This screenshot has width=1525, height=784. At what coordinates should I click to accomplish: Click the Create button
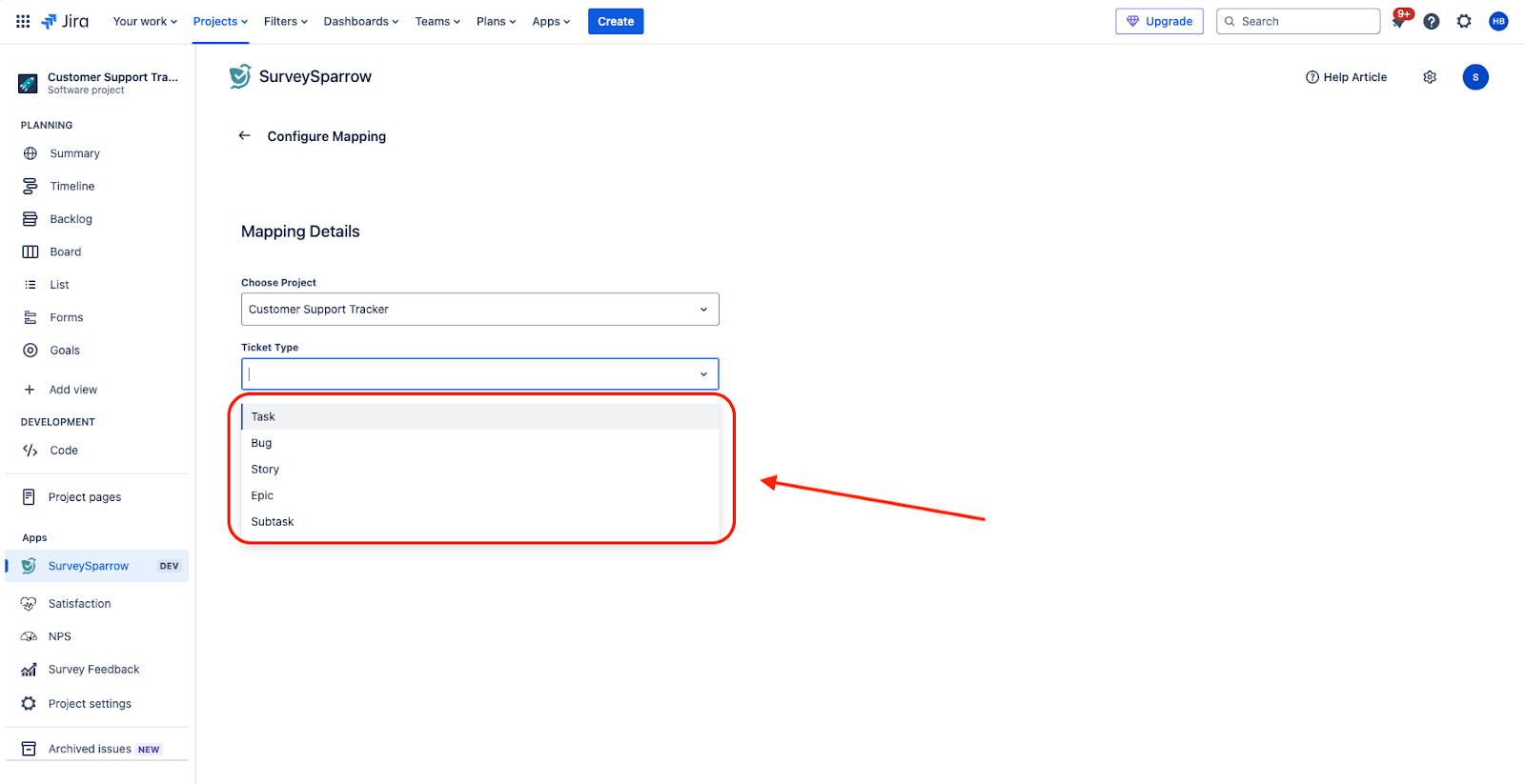tap(615, 21)
